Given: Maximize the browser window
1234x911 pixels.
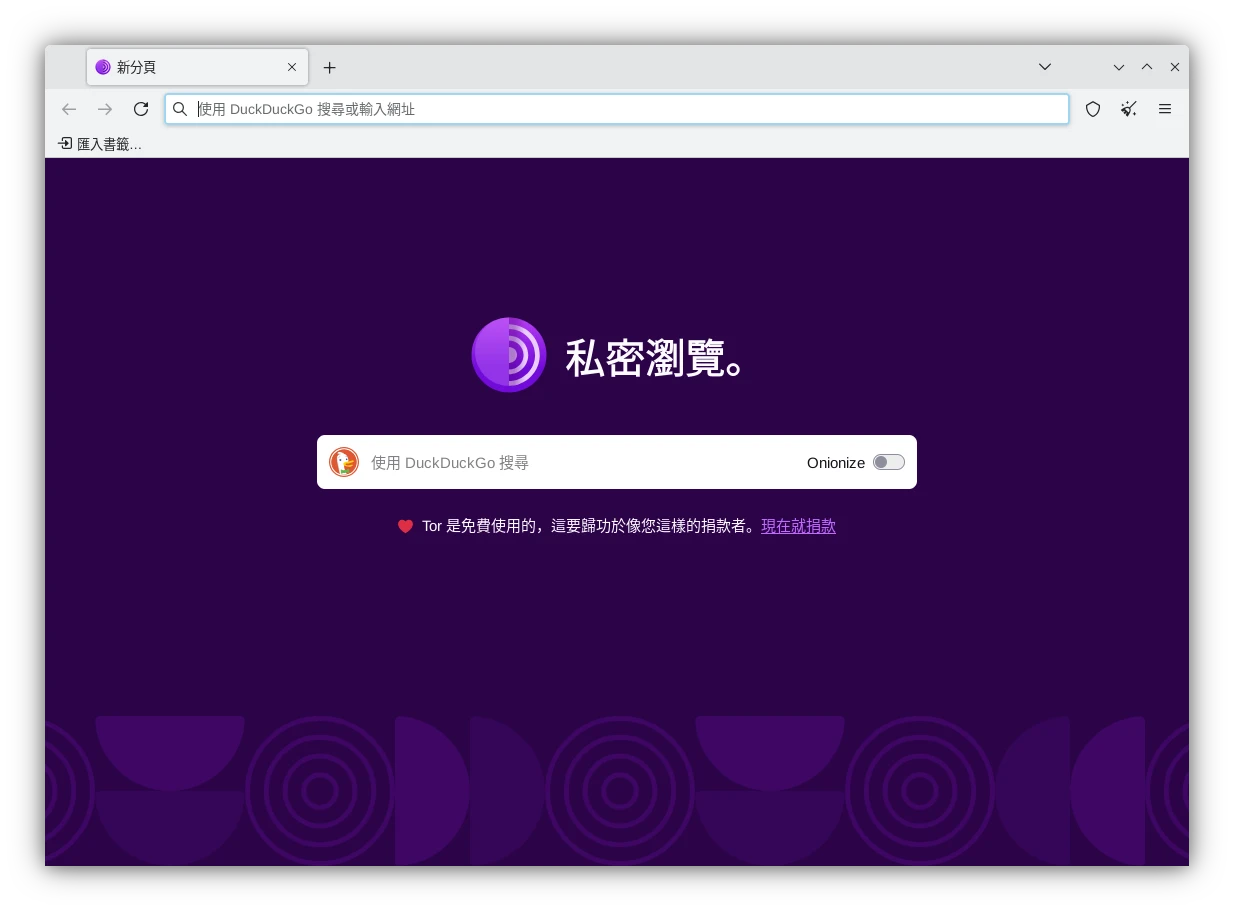Looking at the screenshot, I should click(x=1147, y=67).
